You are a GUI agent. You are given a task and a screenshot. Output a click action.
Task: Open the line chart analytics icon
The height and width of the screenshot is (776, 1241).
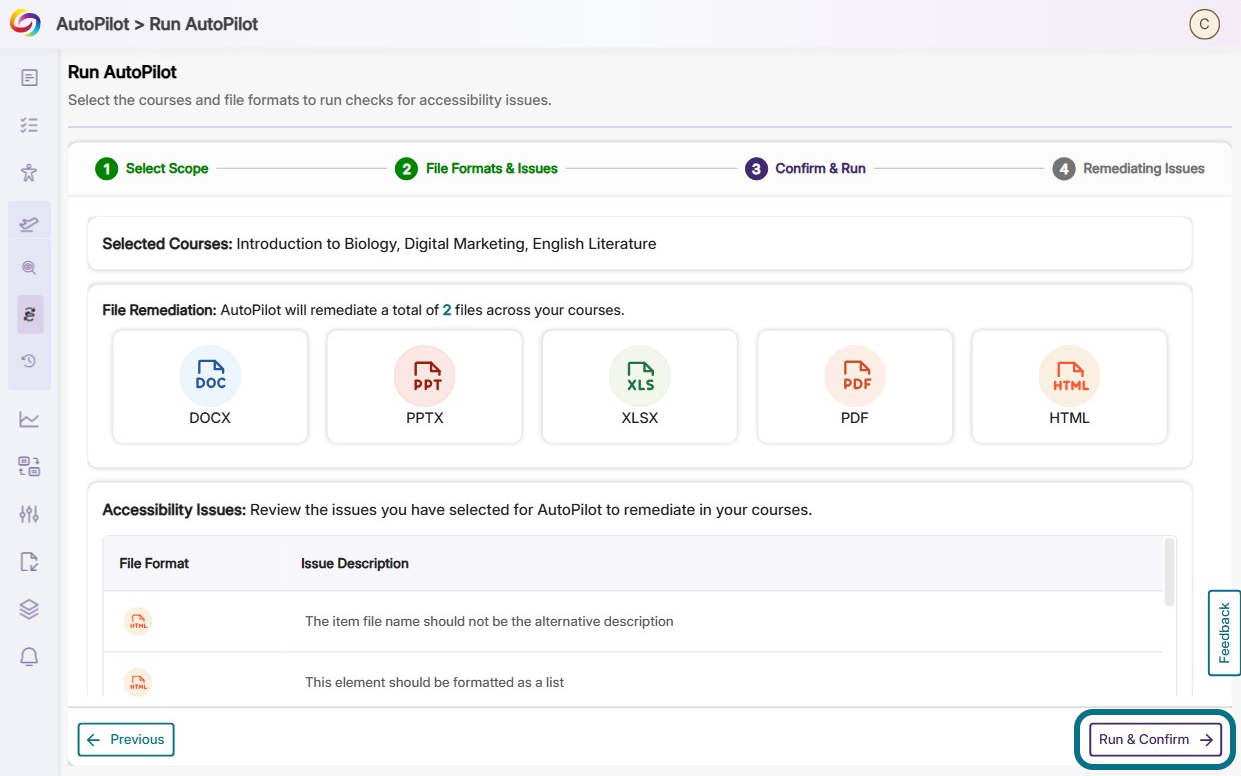pos(29,419)
